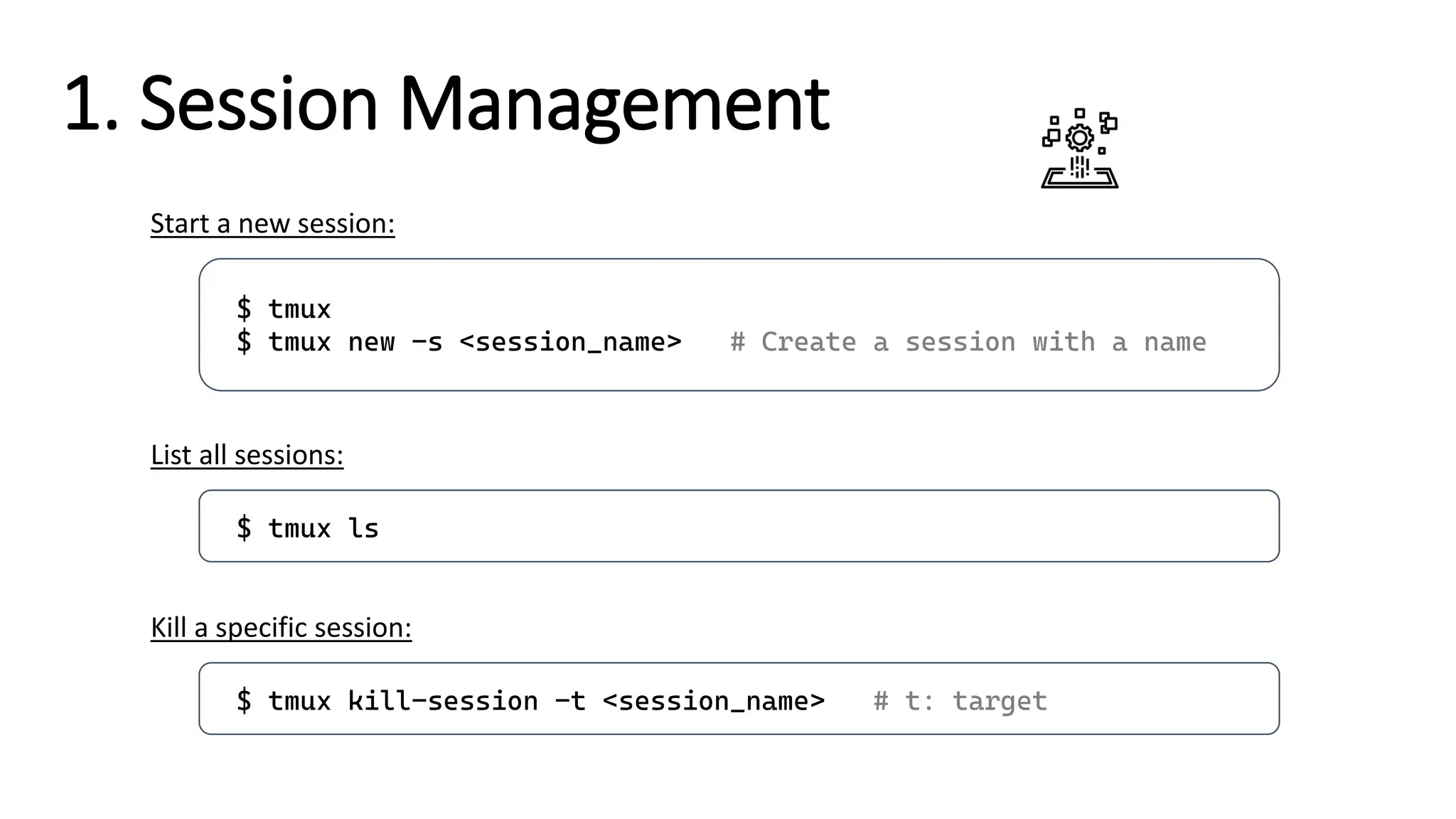Screen dimensions: 1456x819
Task: Click "<session_name>" in the kill-session command
Action: tap(713, 701)
